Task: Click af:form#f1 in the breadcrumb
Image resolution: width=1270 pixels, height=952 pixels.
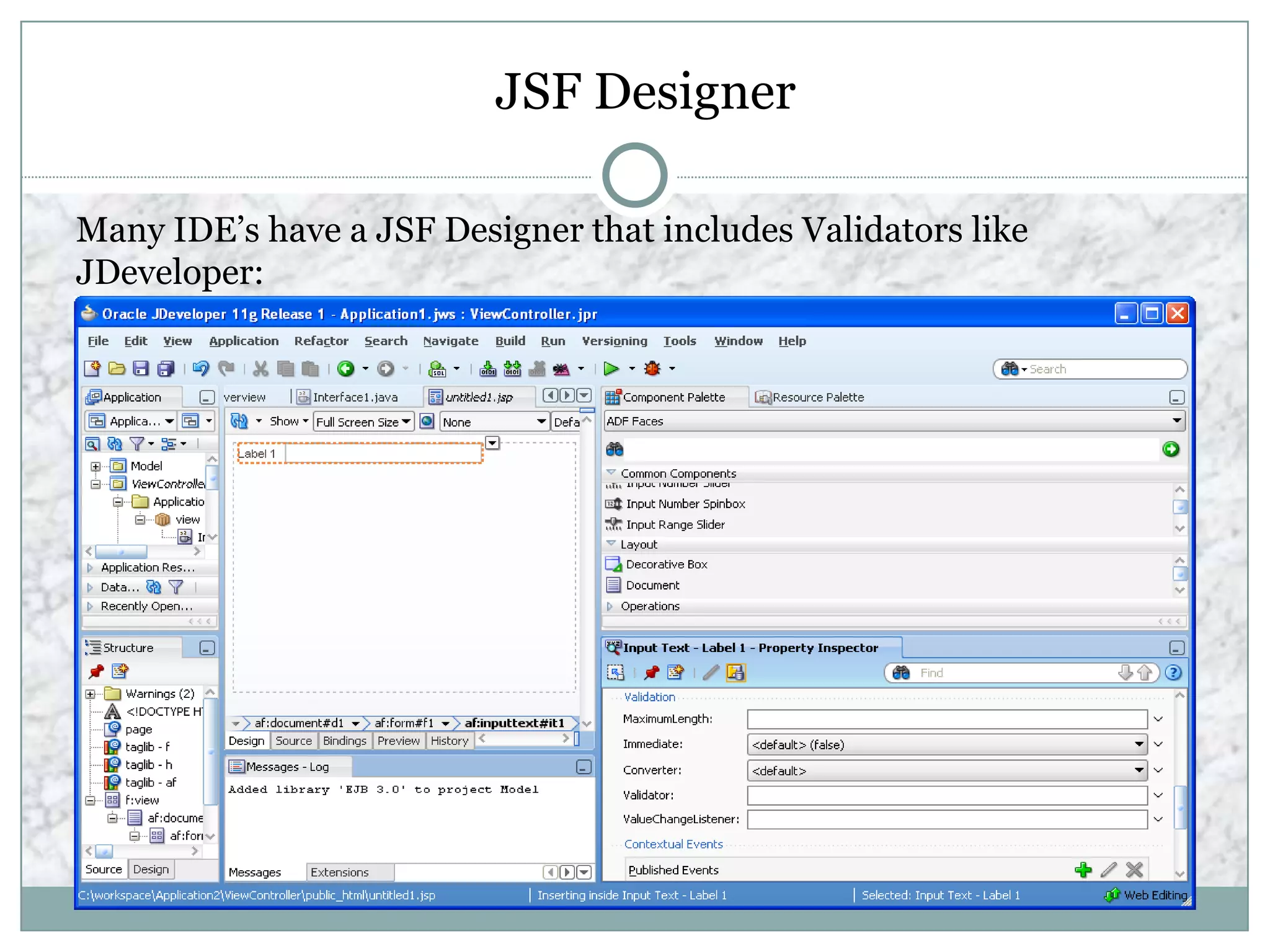Action: pos(404,723)
